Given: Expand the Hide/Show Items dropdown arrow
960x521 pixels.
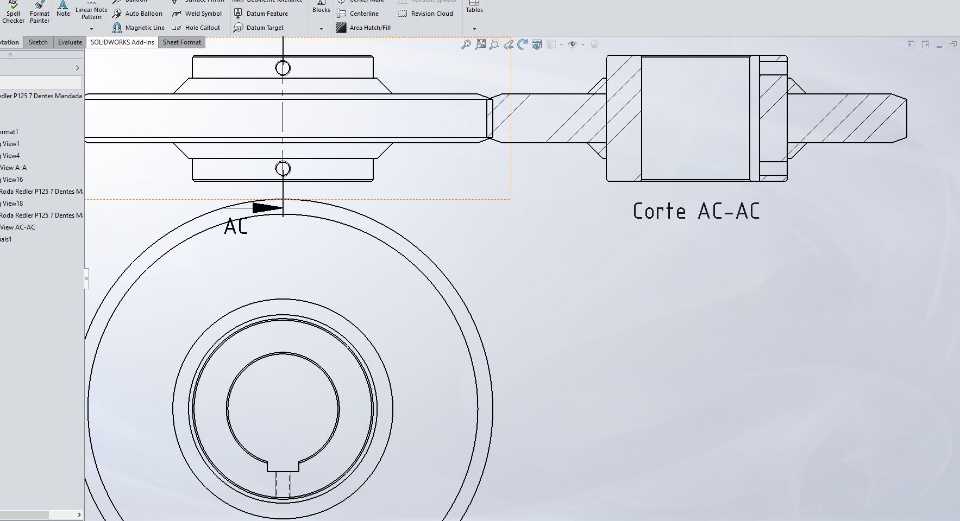Looking at the screenshot, I should point(583,45).
